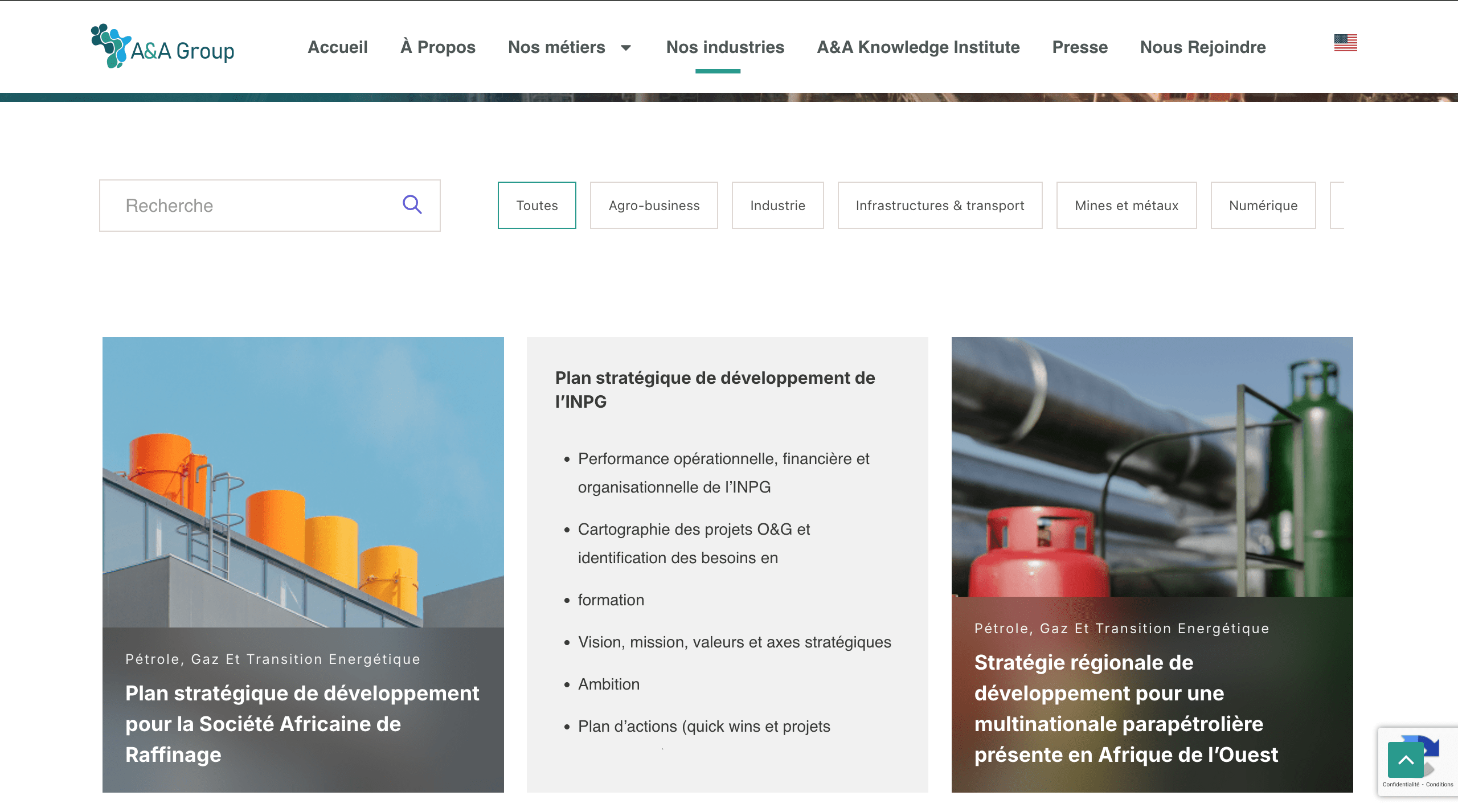The image size is (1458, 812).
Task: Choose the Numérique filter
Action: coord(1263,206)
